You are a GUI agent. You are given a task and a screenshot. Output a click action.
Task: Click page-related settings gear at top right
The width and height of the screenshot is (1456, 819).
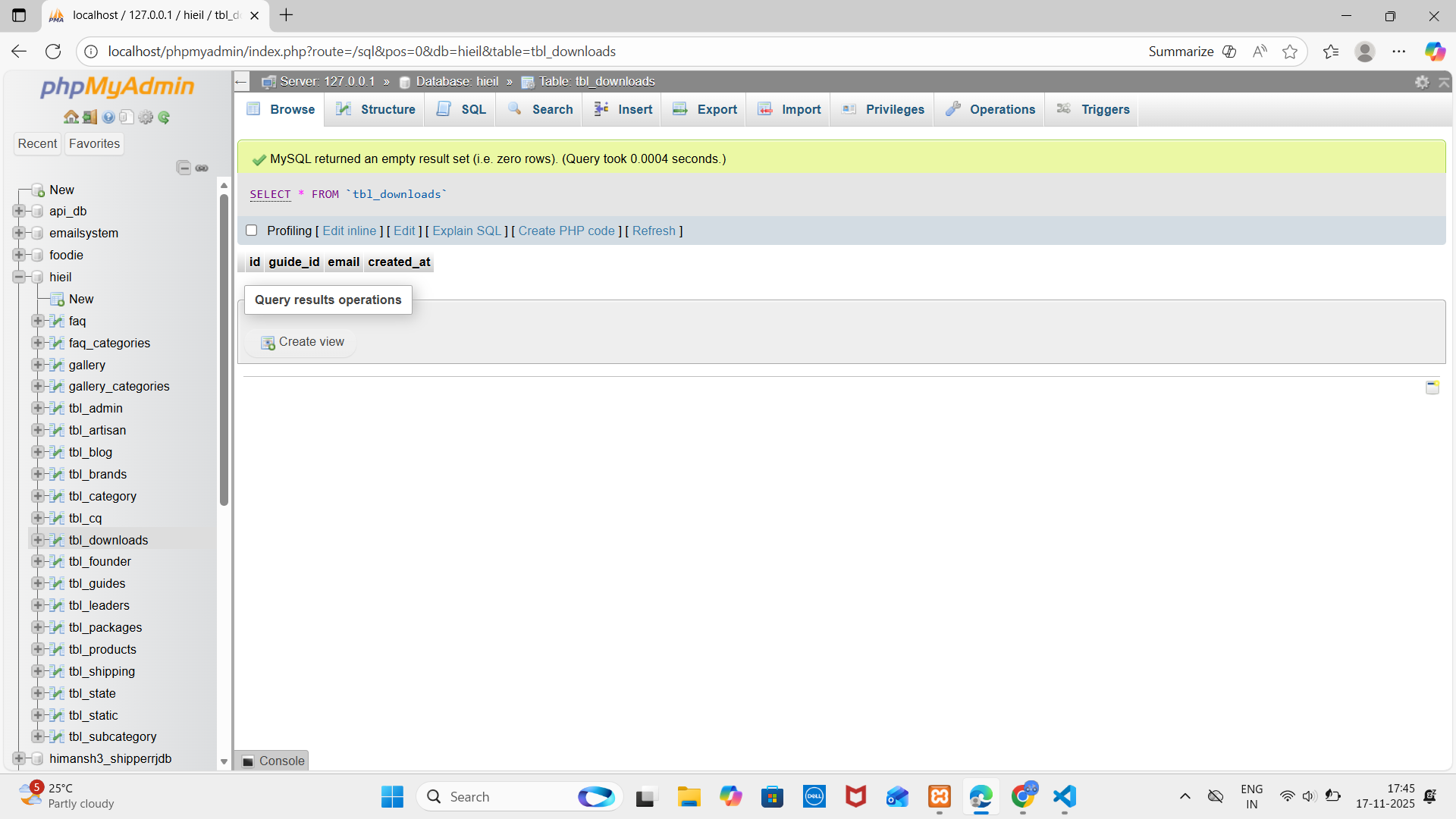tap(1422, 82)
